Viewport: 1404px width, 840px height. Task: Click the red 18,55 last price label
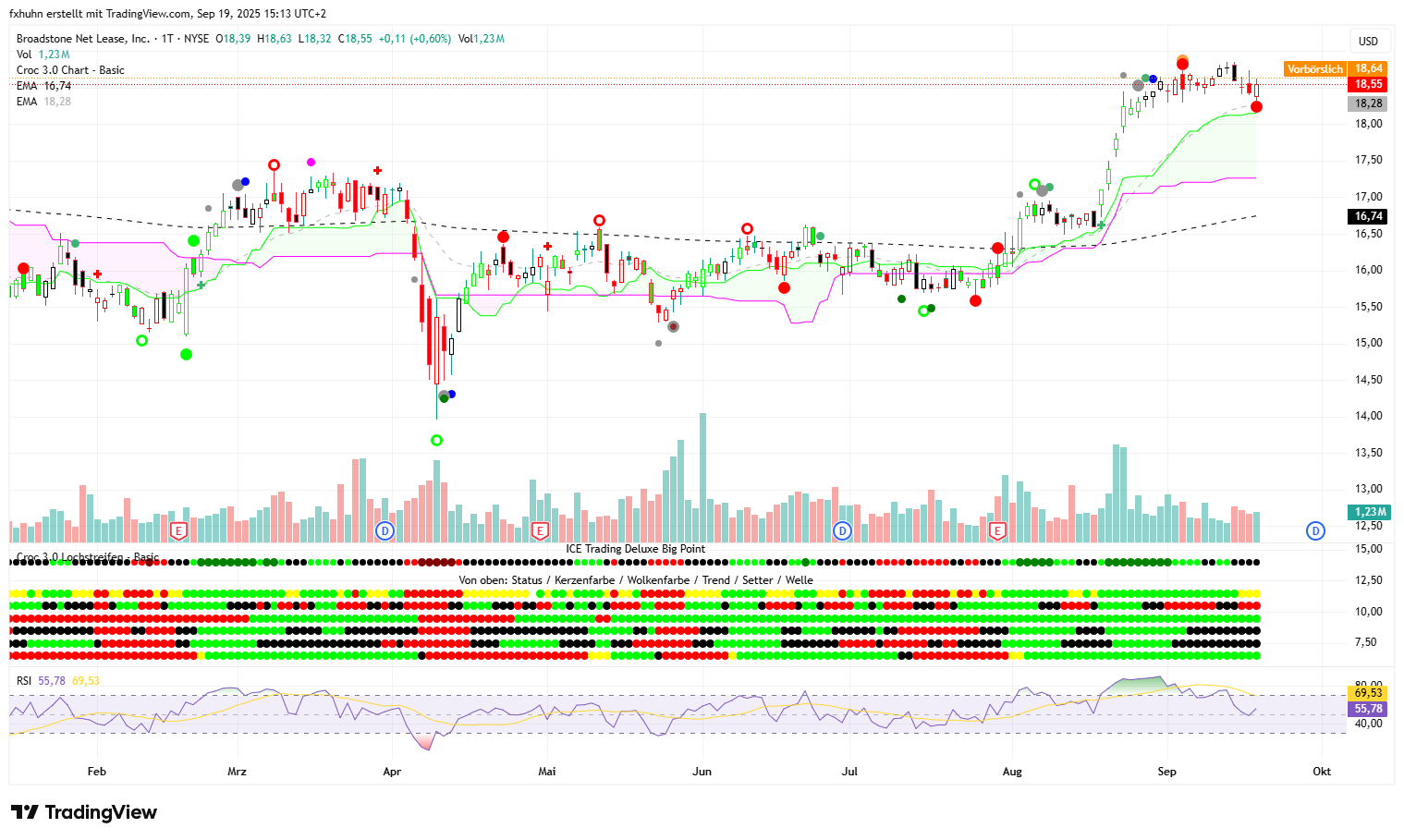coord(1368,84)
